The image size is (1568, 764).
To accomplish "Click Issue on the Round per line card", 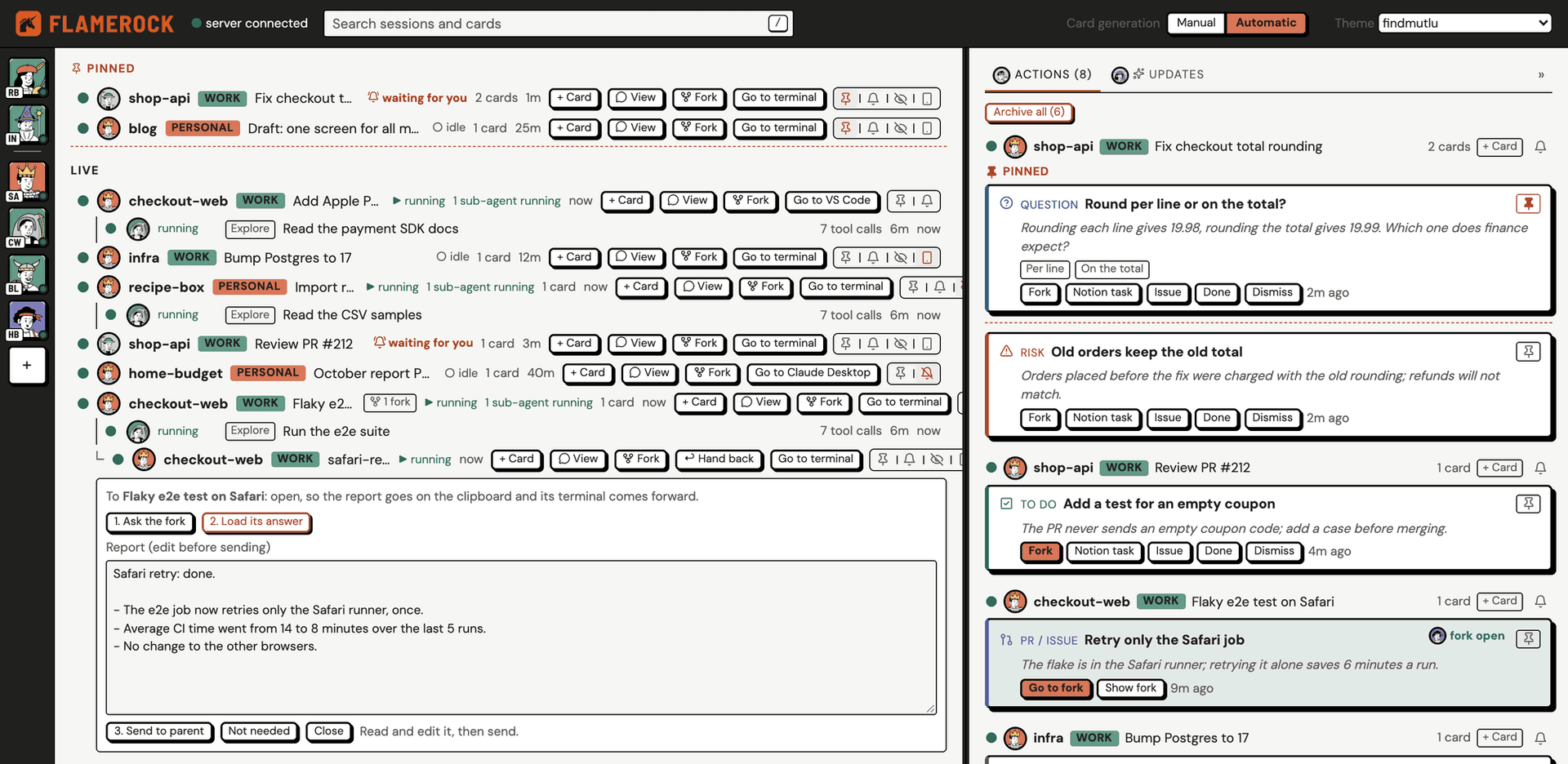I will [1167, 293].
